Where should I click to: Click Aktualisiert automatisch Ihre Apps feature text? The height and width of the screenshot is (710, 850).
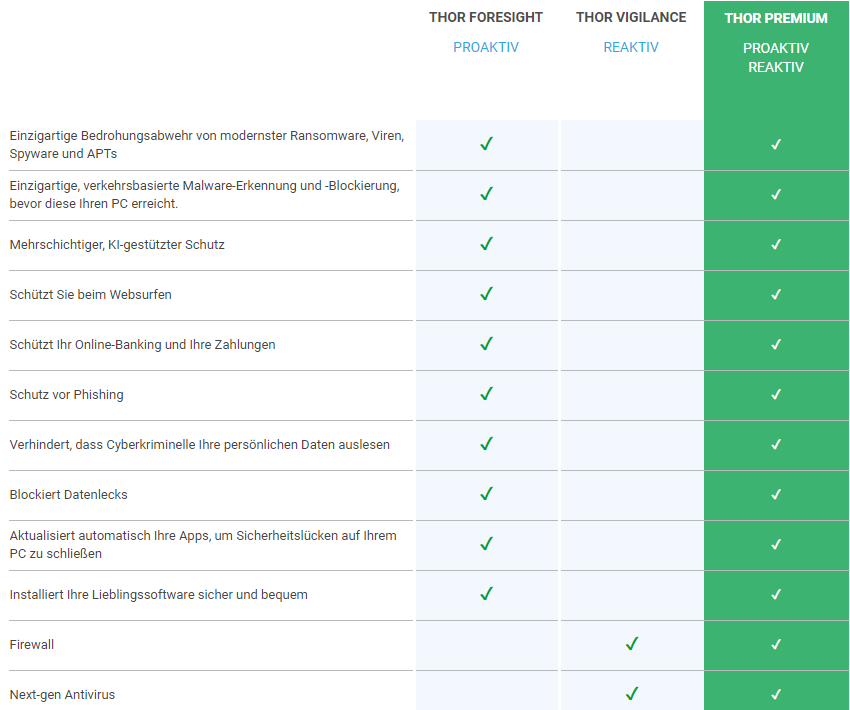[x=203, y=544]
